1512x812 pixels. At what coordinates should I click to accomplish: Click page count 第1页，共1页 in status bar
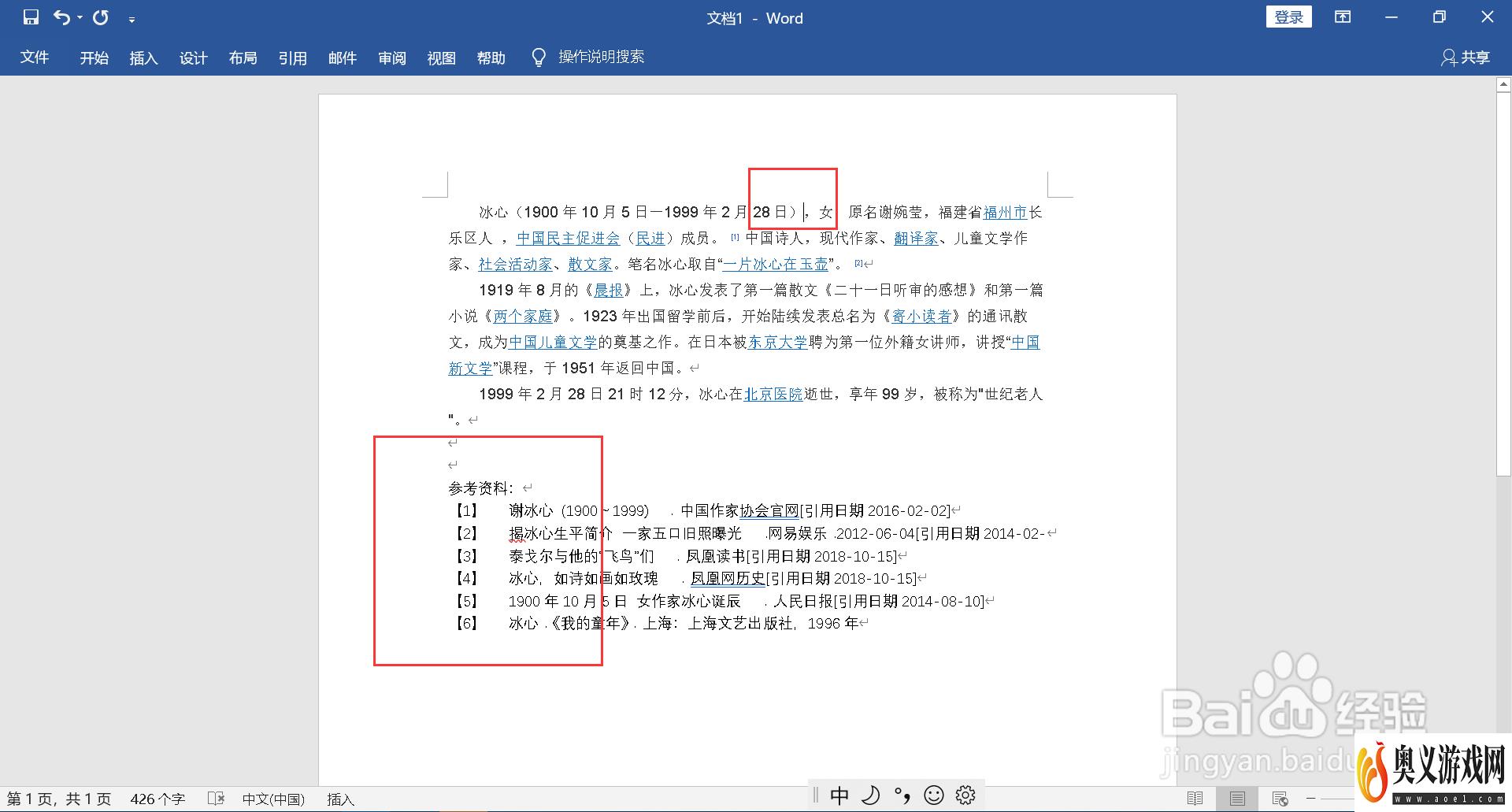pyautogui.click(x=60, y=799)
